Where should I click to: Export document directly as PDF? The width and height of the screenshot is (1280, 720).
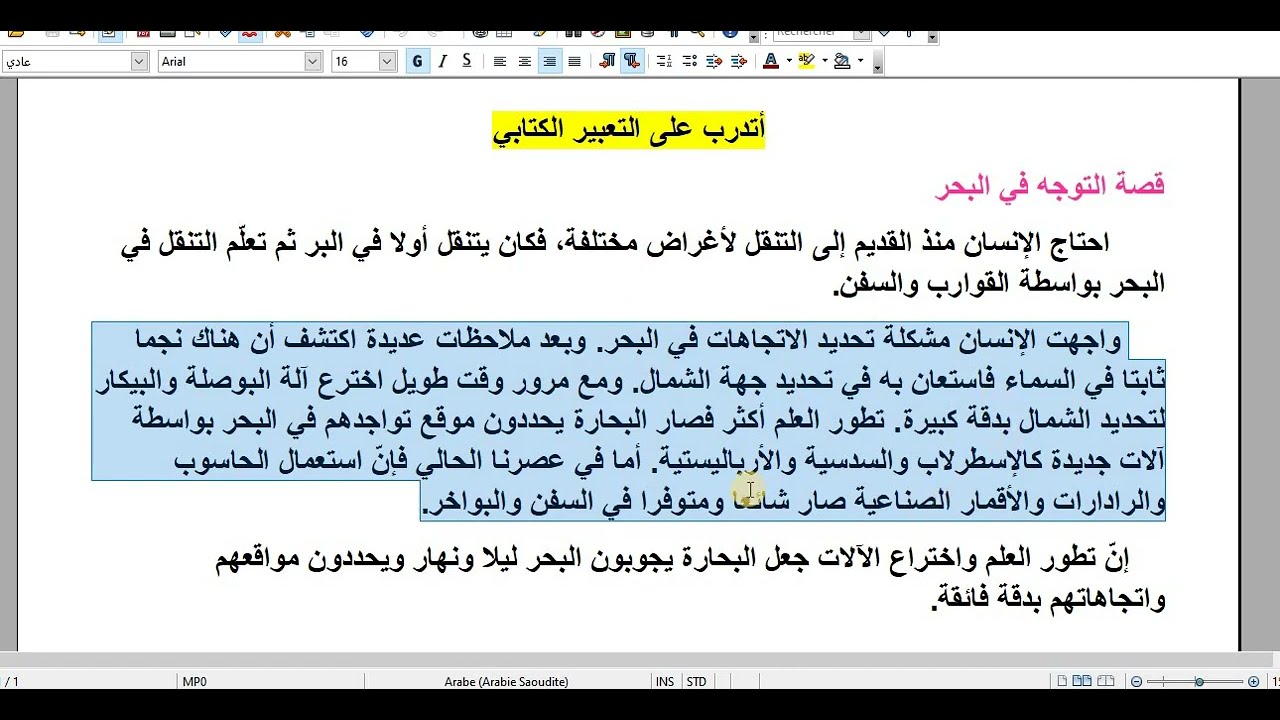point(143,33)
